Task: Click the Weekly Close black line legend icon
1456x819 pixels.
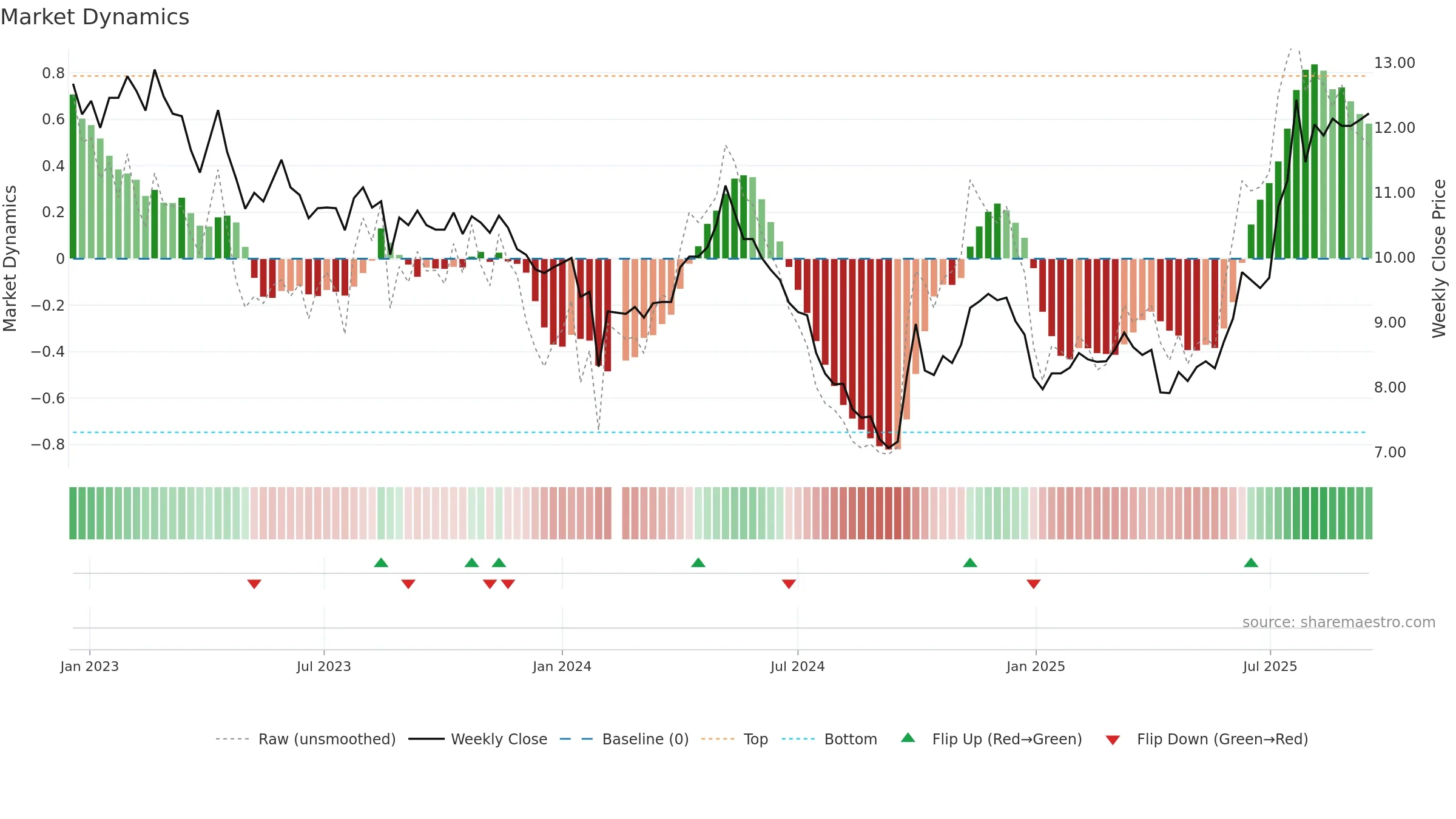Action: (426, 739)
